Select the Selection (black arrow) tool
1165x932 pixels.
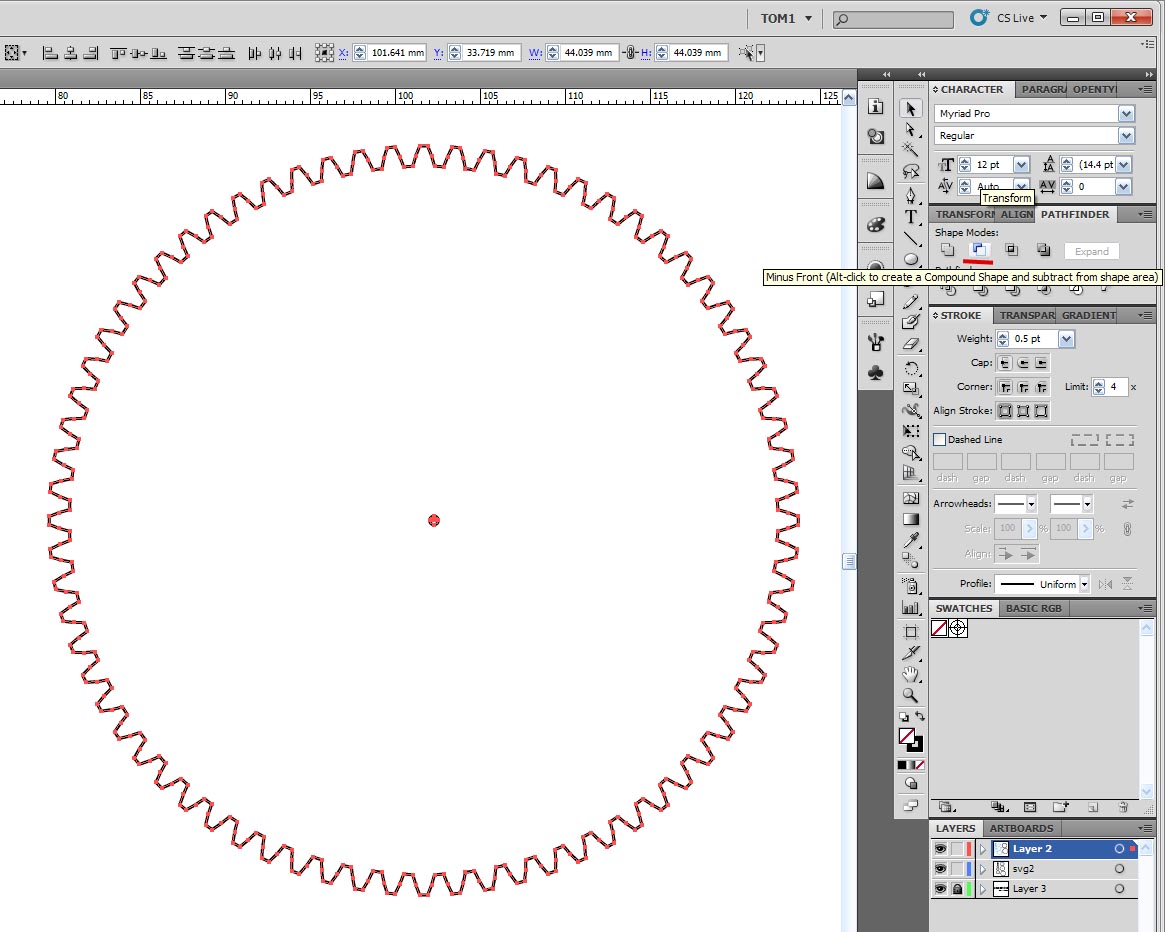pyautogui.click(x=910, y=109)
